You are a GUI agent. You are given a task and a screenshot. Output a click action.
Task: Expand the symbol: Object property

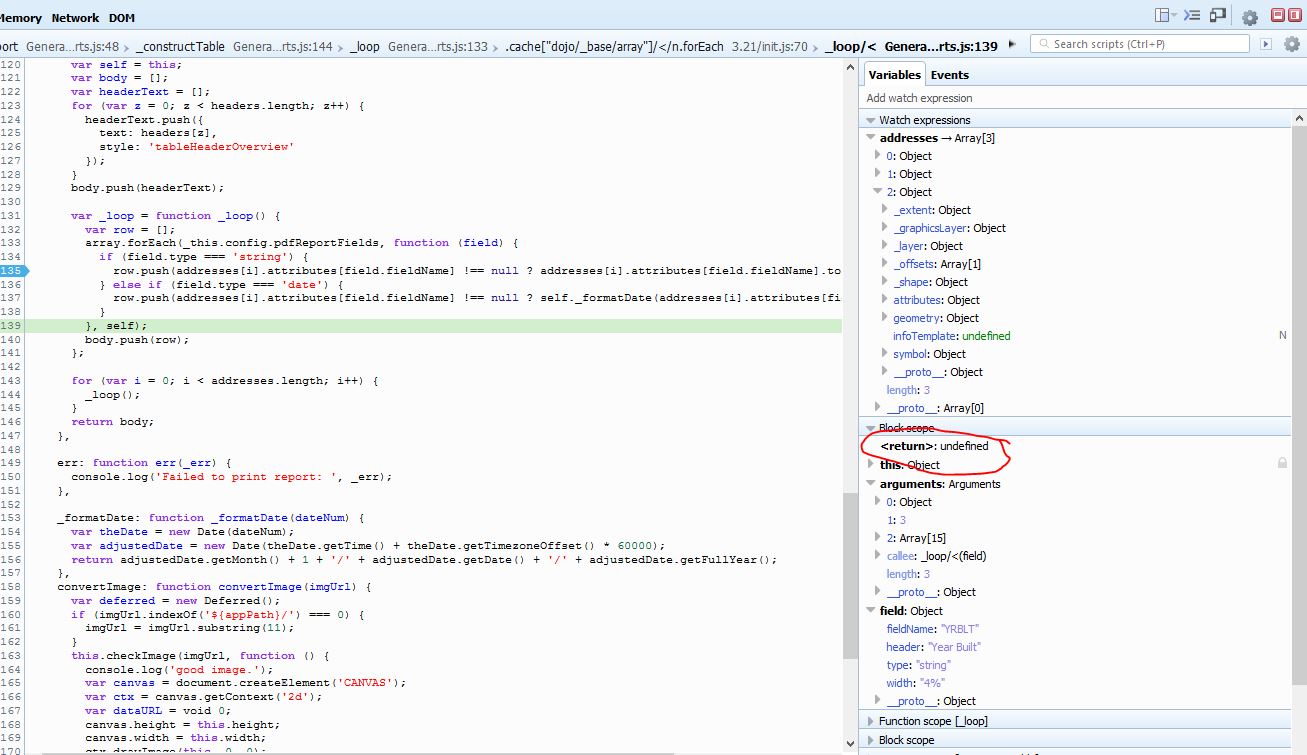pos(885,354)
